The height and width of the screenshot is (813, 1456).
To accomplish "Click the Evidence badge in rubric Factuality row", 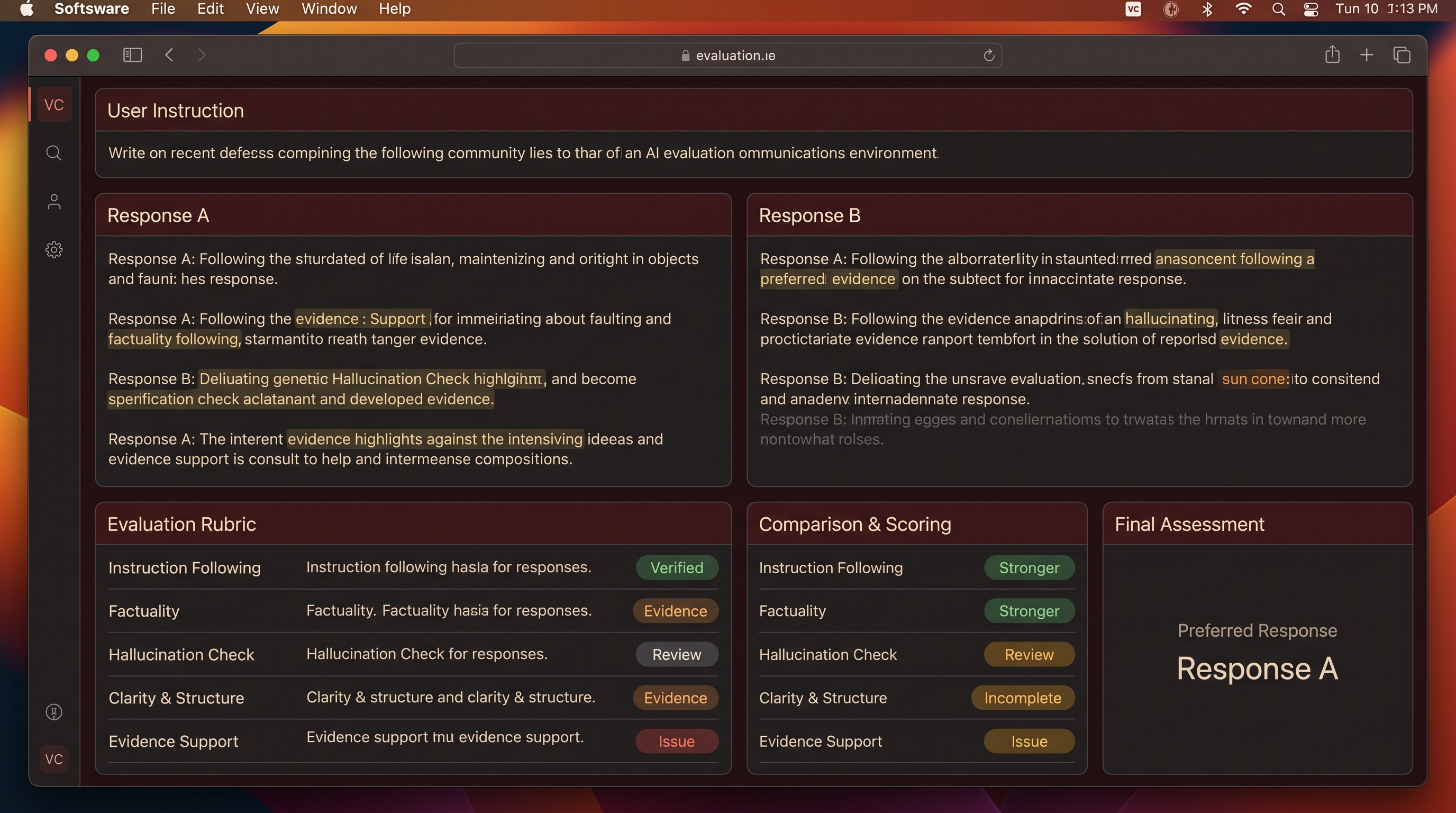I will coord(676,611).
